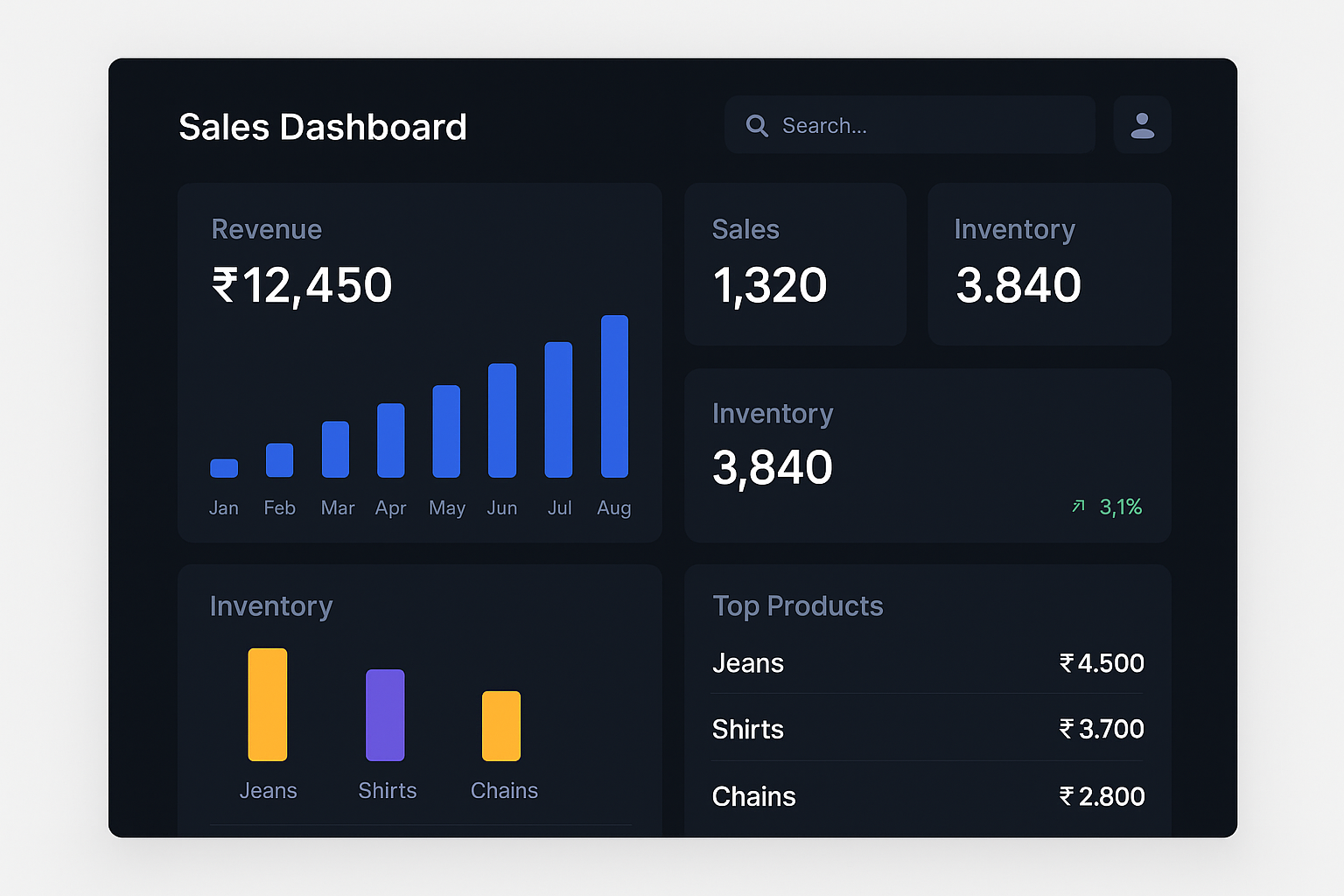
Task: Click the Revenue ₹12,450 total
Action: coord(302,285)
